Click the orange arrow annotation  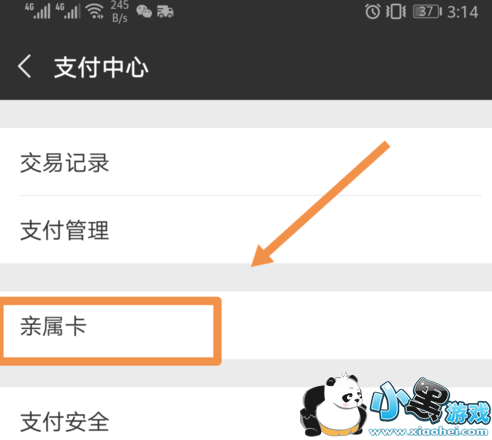[320, 204]
